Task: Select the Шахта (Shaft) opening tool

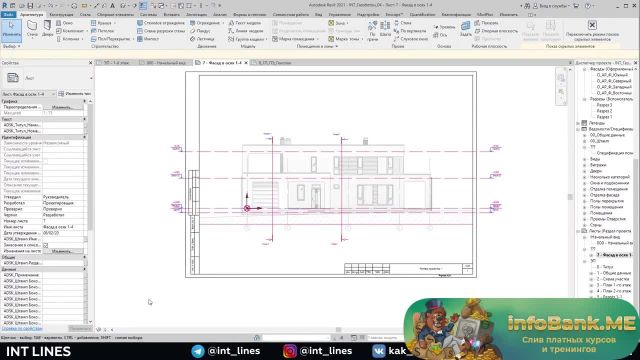Action: pyautogui.click(x=385, y=29)
